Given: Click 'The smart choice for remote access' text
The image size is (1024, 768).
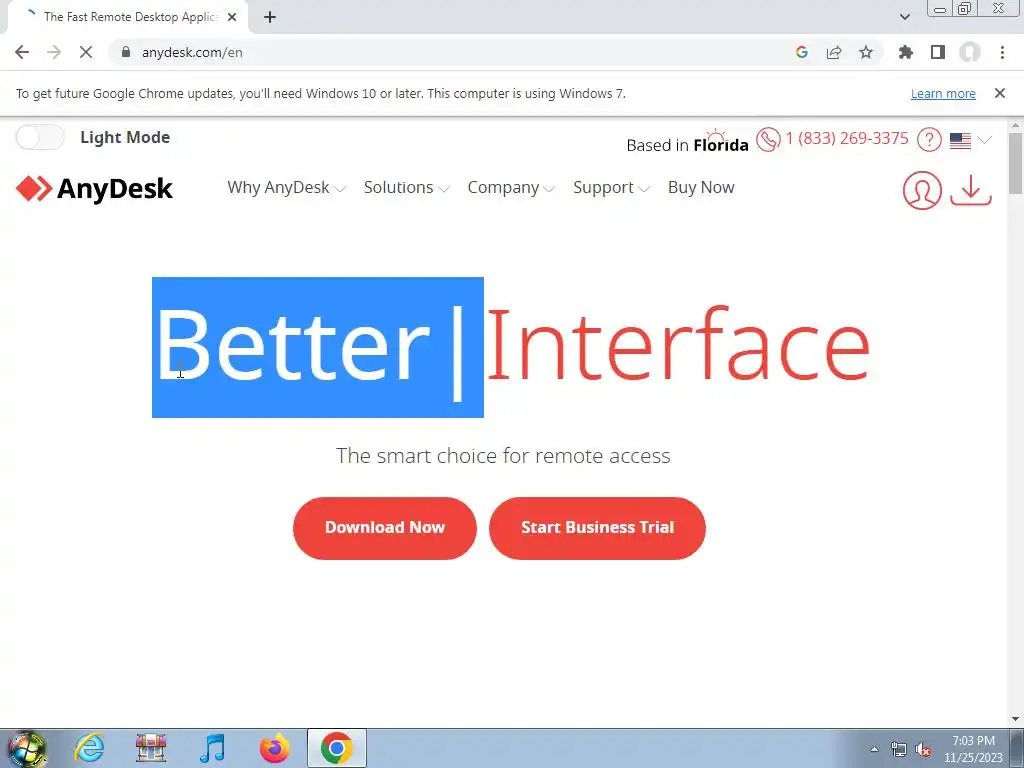Looking at the screenshot, I should (503, 456).
